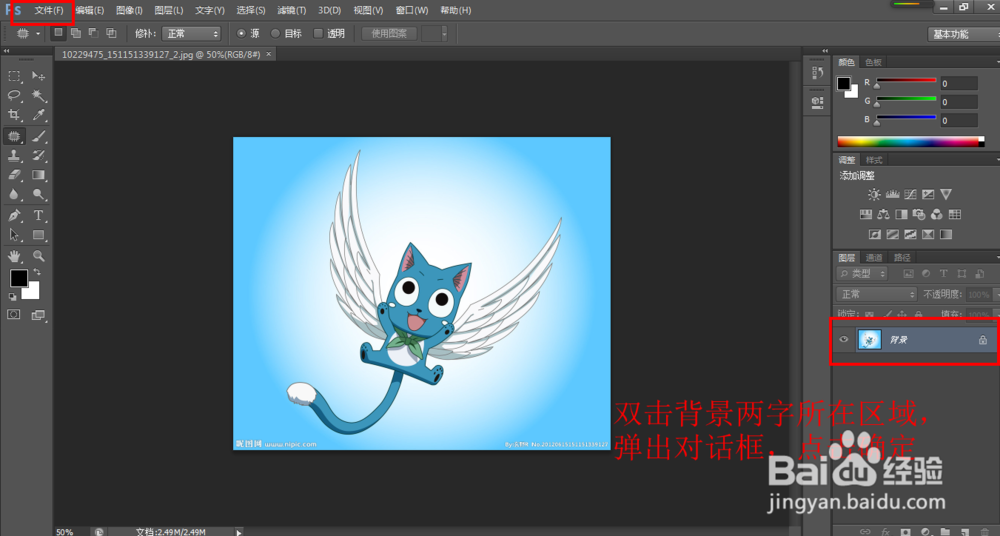Choose New selection mode in options bar
This screenshot has width=1000, height=536.
pyautogui.click(x=58, y=33)
